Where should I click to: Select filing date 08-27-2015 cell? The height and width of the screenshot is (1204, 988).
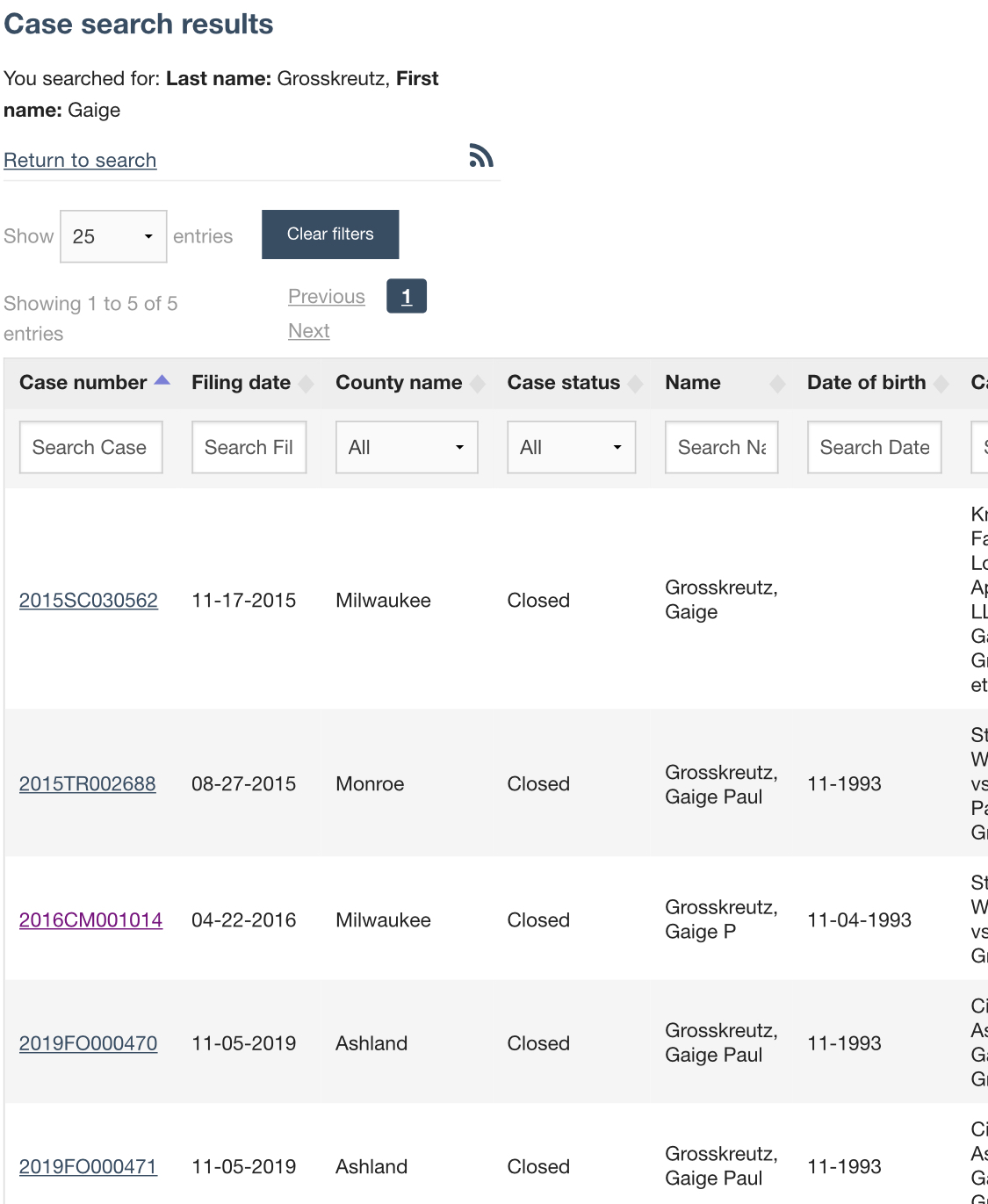244,784
